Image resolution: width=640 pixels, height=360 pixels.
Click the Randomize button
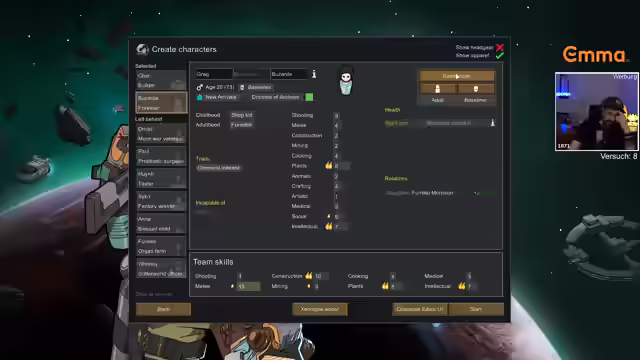pyautogui.click(x=457, y=76)
